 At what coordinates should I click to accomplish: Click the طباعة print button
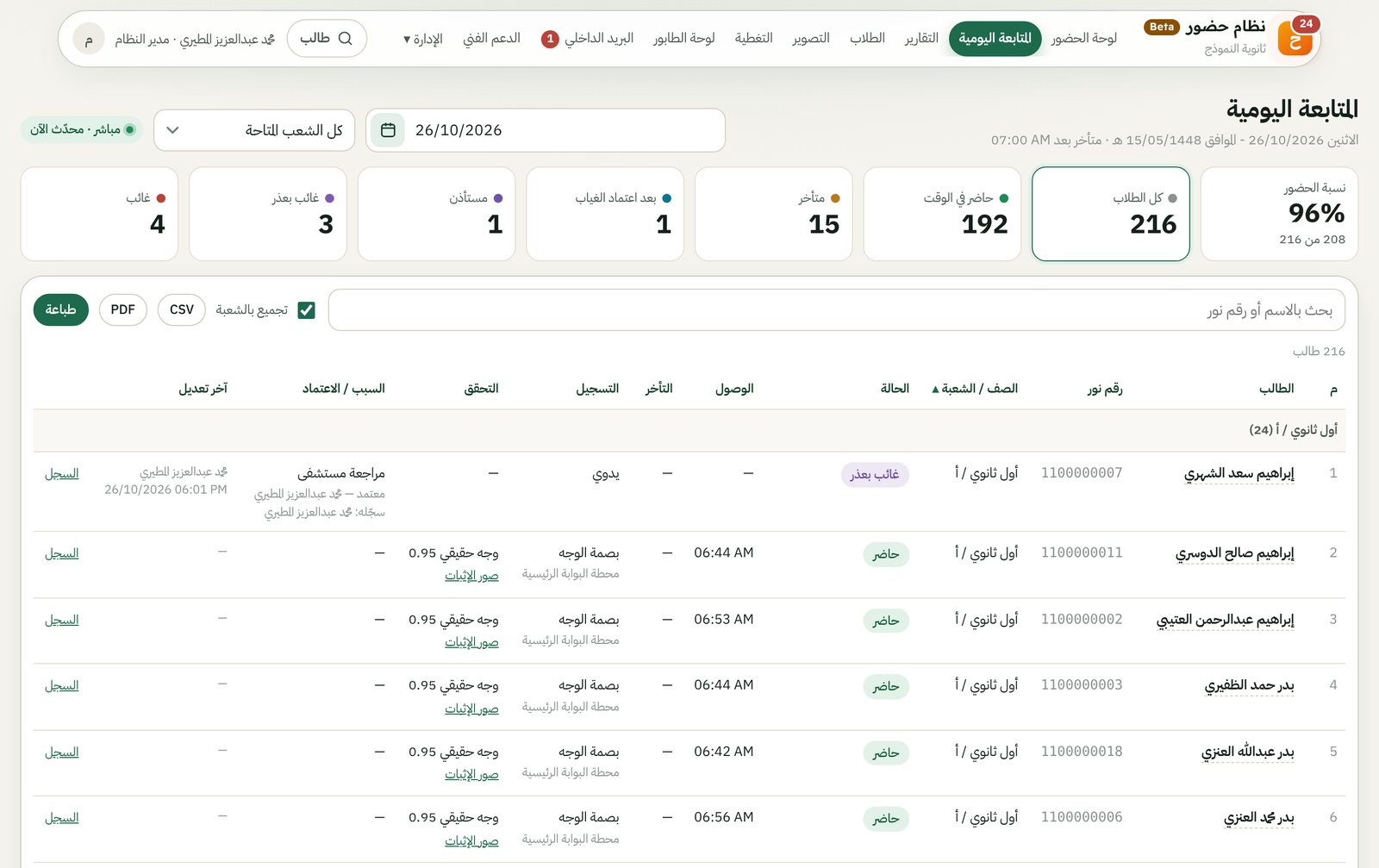click(61, 309)
